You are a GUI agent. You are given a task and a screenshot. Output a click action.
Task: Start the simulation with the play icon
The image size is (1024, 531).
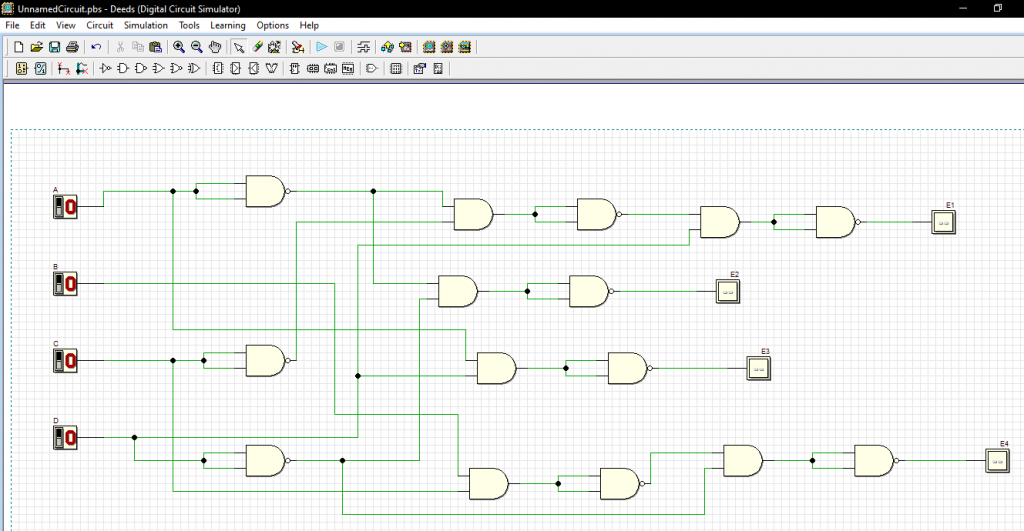point(322,47)
